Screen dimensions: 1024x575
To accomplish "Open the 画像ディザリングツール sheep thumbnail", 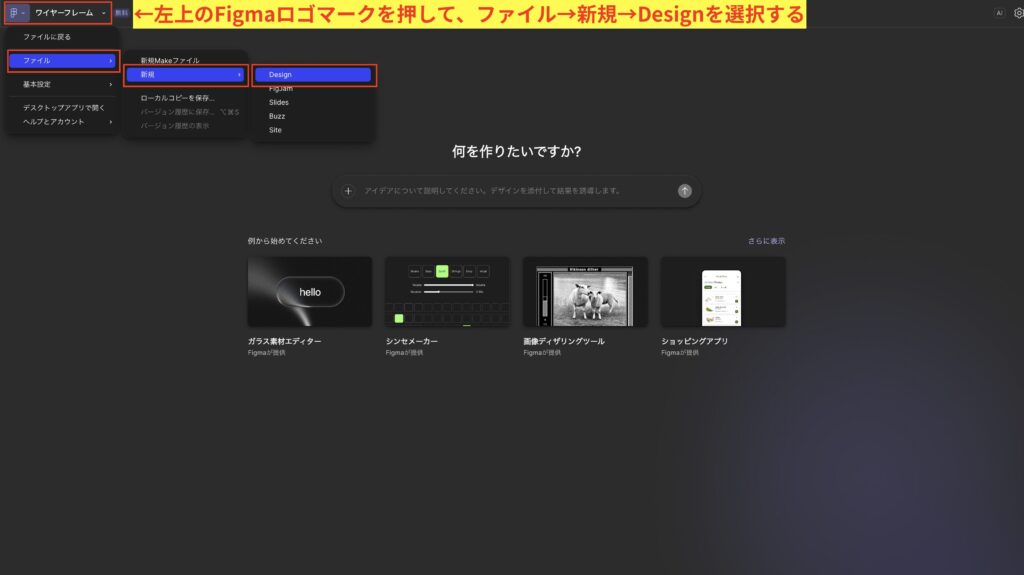I will pos(585,291).
